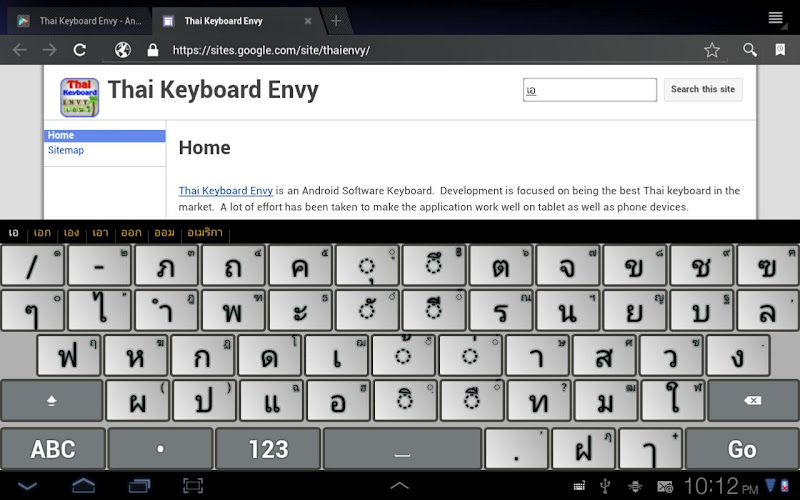This screenshot has height=500, width=800.
Task: Tap the space bar key
Action: point(403,449)
